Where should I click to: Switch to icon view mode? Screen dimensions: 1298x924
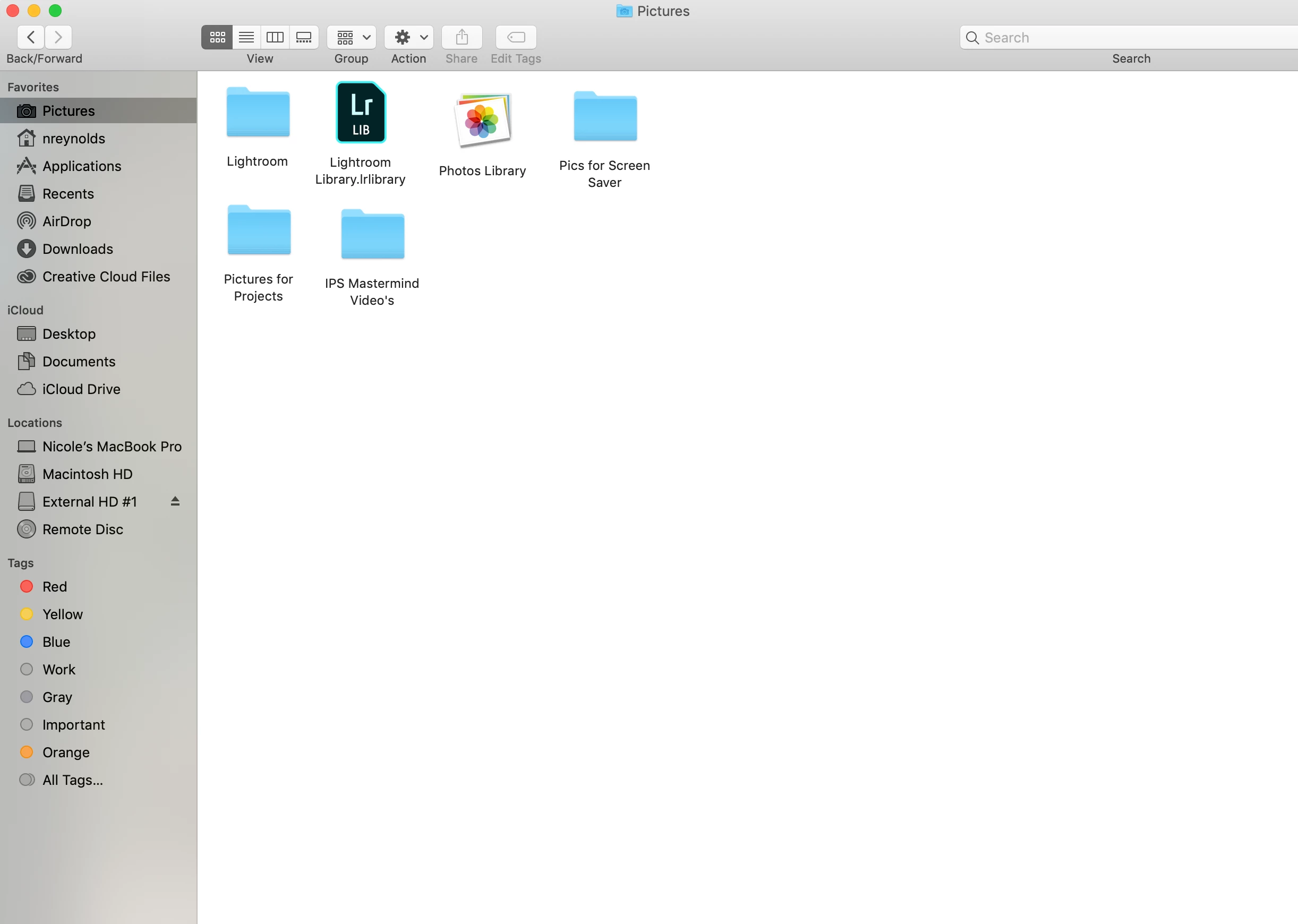click(217, 38)
